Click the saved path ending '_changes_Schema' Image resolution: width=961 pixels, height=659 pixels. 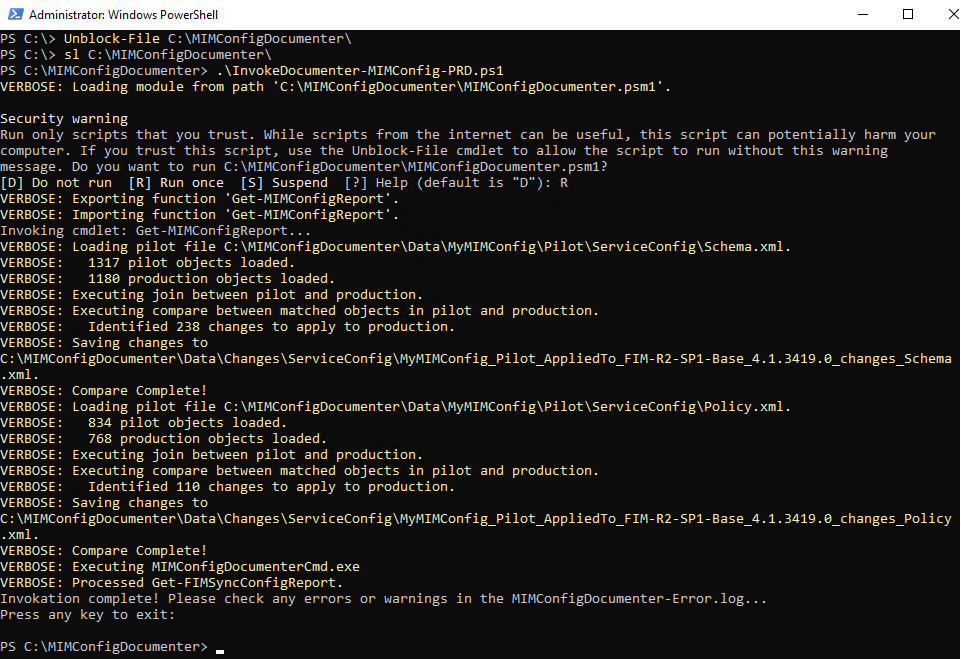(x=476, y=359)
